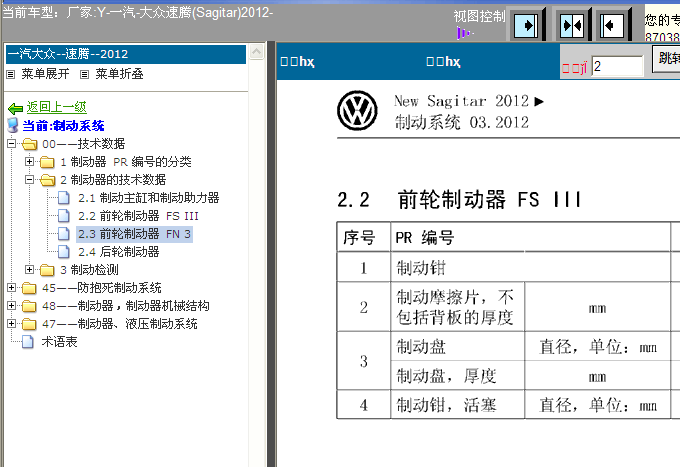The width and height of the screenshot is (680, 467).
Task: Select 00——技术数据 folder icon
Action: coord(29,144)
